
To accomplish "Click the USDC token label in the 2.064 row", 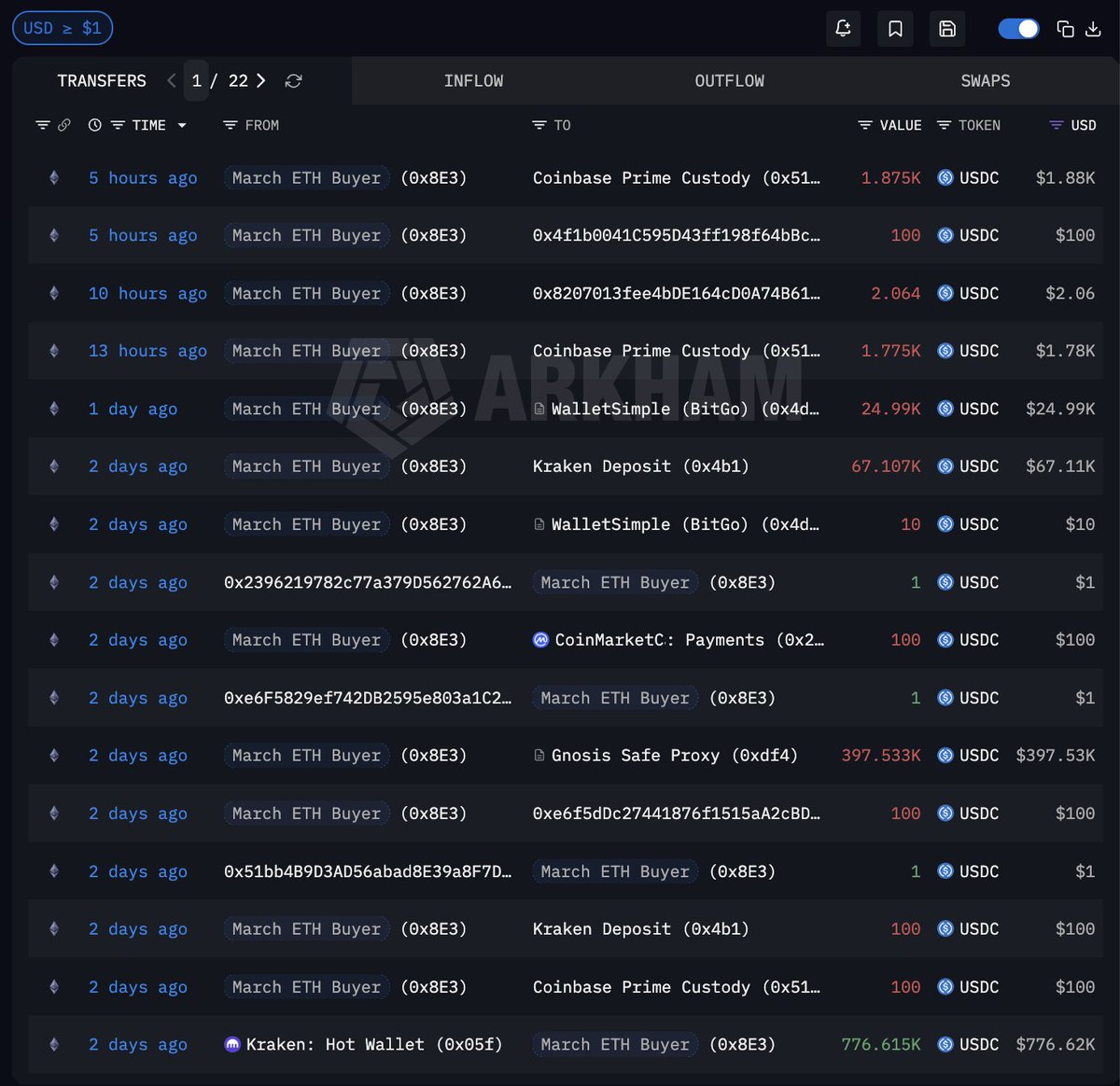I will pos(979,293).
